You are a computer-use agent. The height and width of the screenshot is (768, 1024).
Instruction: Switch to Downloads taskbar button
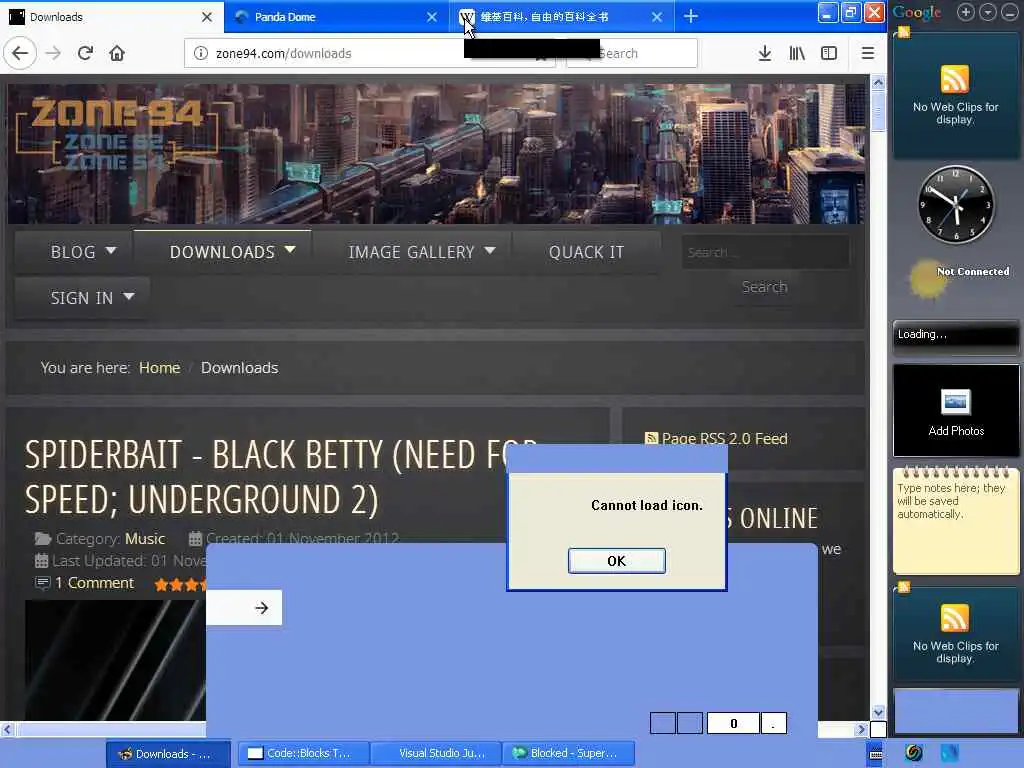(168, 754)
